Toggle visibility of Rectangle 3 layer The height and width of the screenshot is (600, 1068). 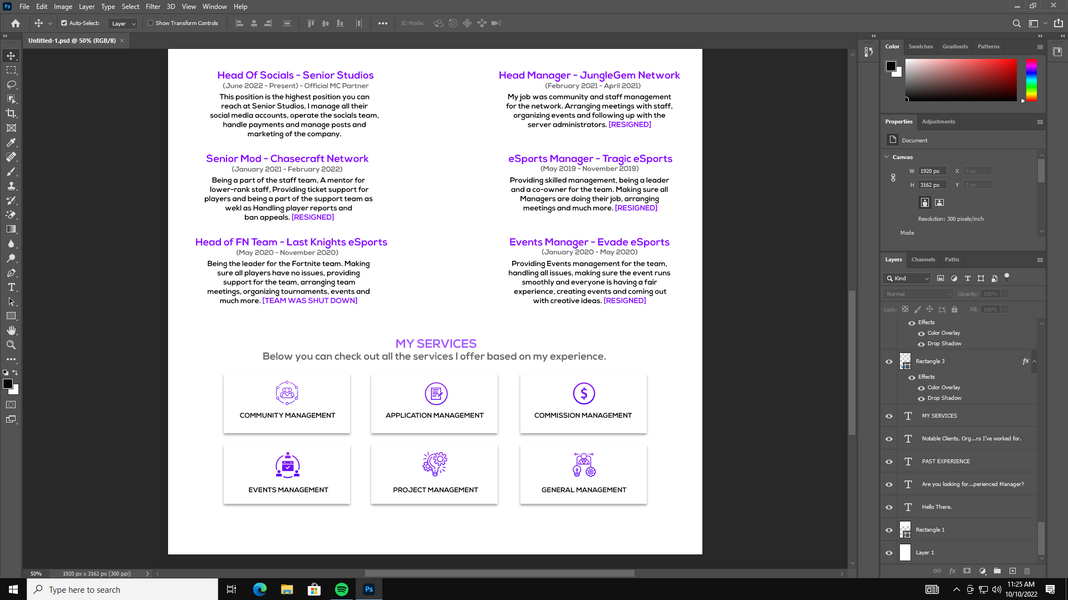889,362
